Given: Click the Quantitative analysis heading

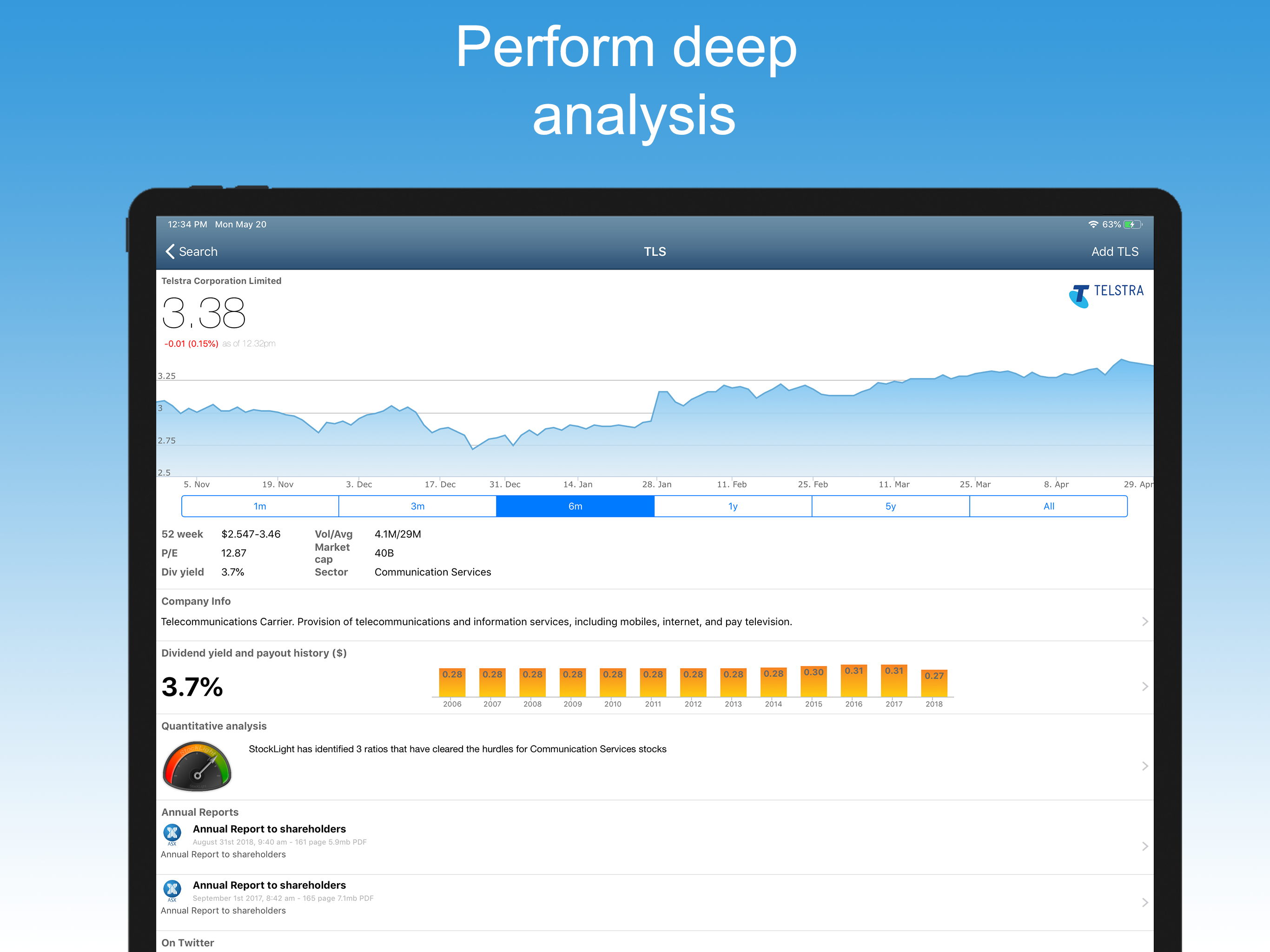Looking at the screenshot, I should [213, 726].
